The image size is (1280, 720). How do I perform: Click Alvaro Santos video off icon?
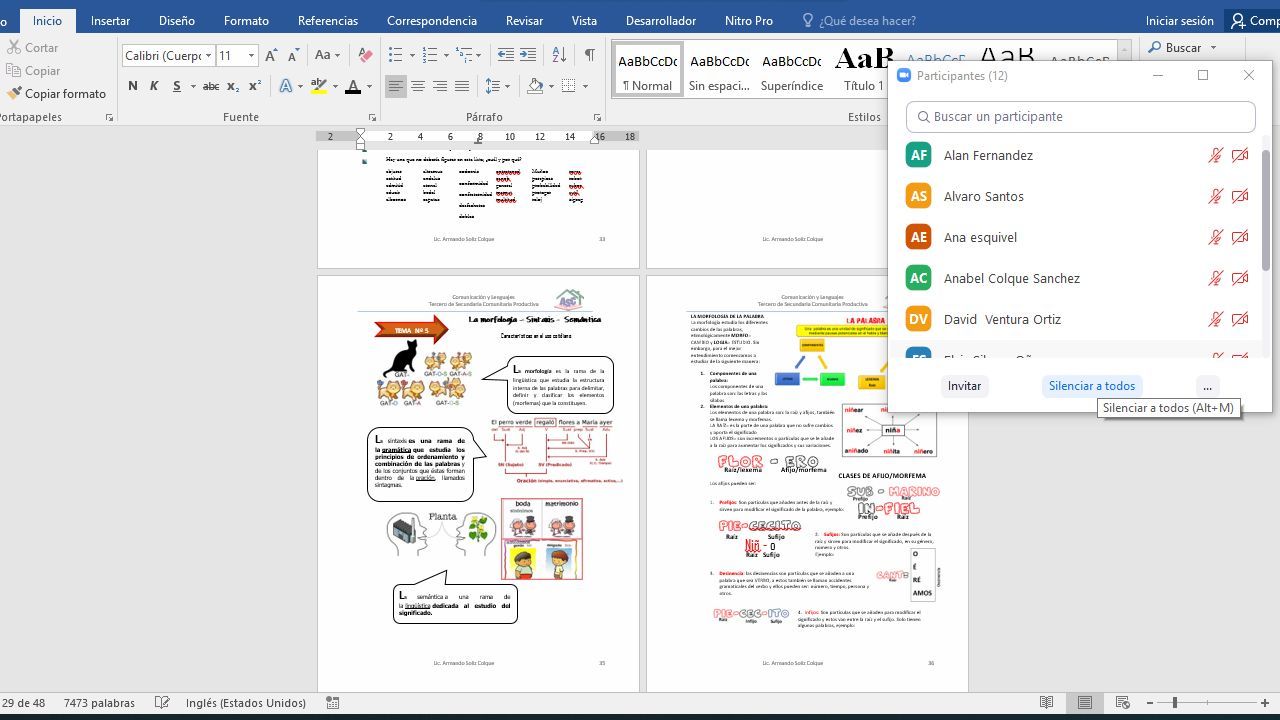click(x=1240, y=196)
